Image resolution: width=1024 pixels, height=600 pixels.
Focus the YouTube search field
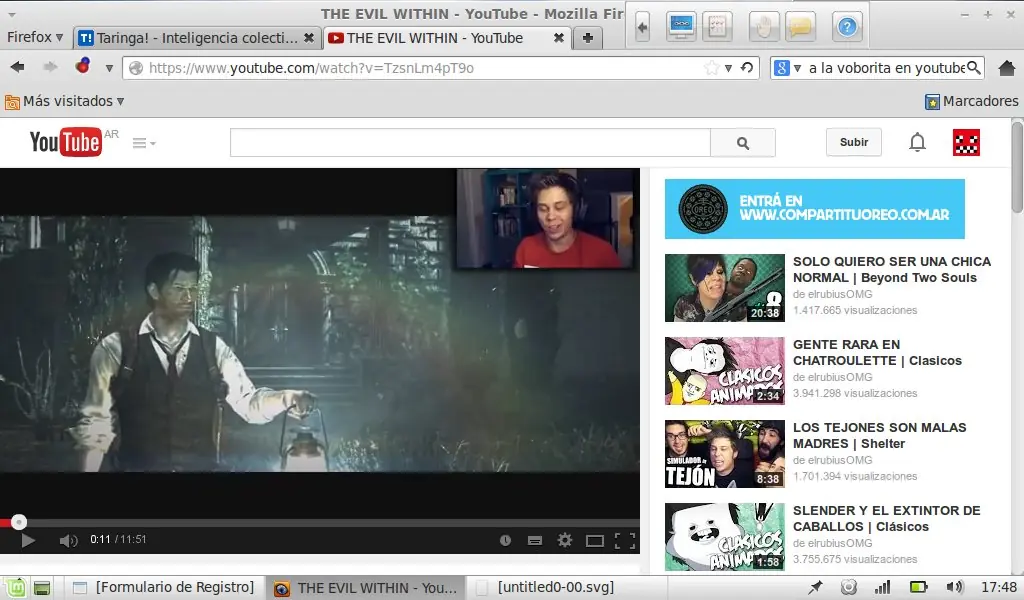(470, 143)
